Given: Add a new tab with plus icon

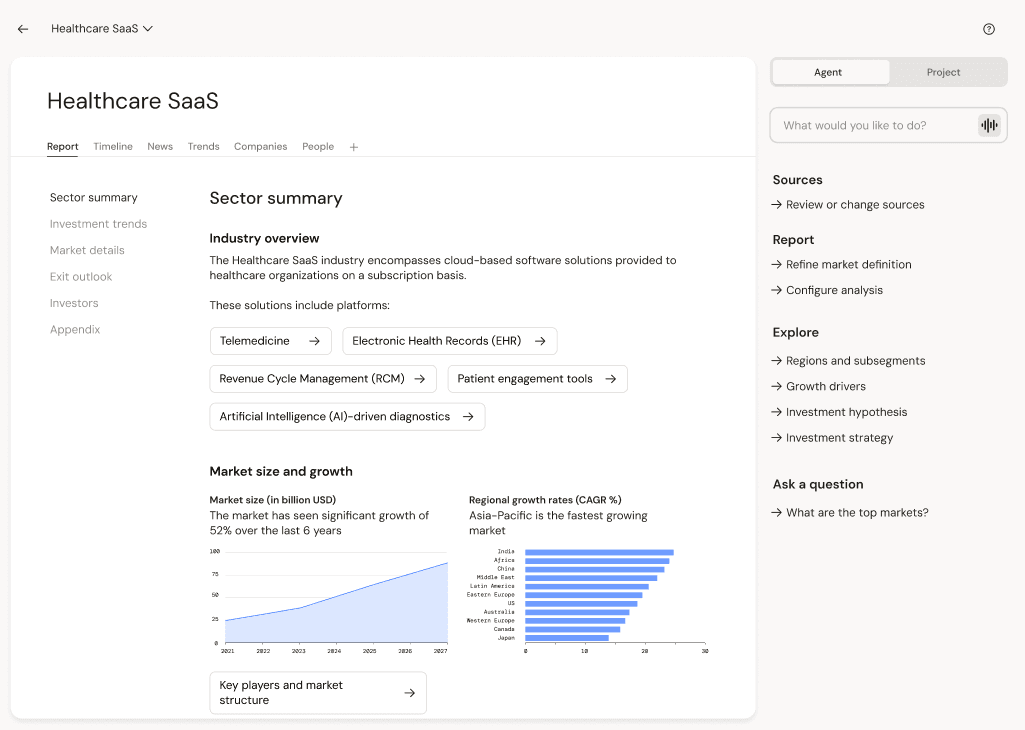Looking at the screenshot, I should [x=354, y=147].
